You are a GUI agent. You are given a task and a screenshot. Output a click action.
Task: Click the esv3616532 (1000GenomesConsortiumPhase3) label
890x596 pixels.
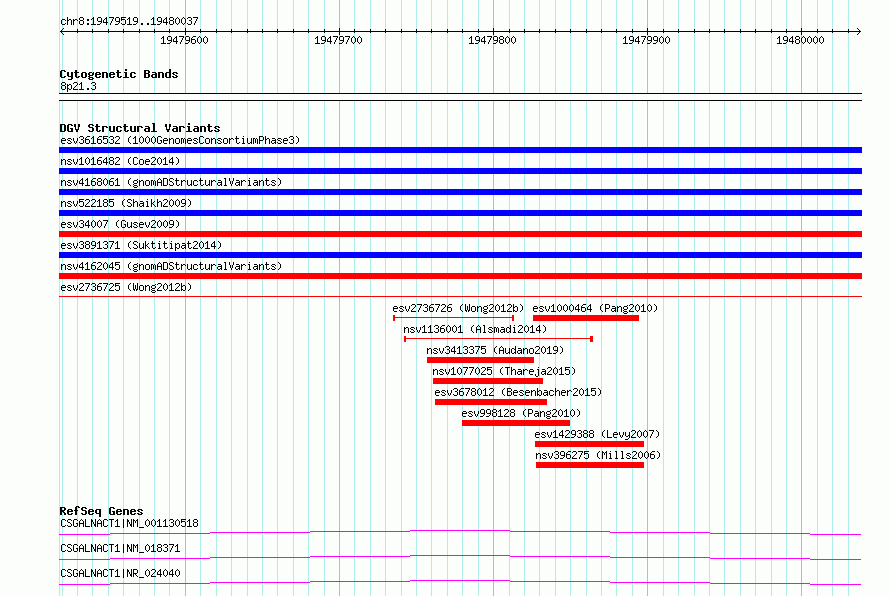coord(180,140)
